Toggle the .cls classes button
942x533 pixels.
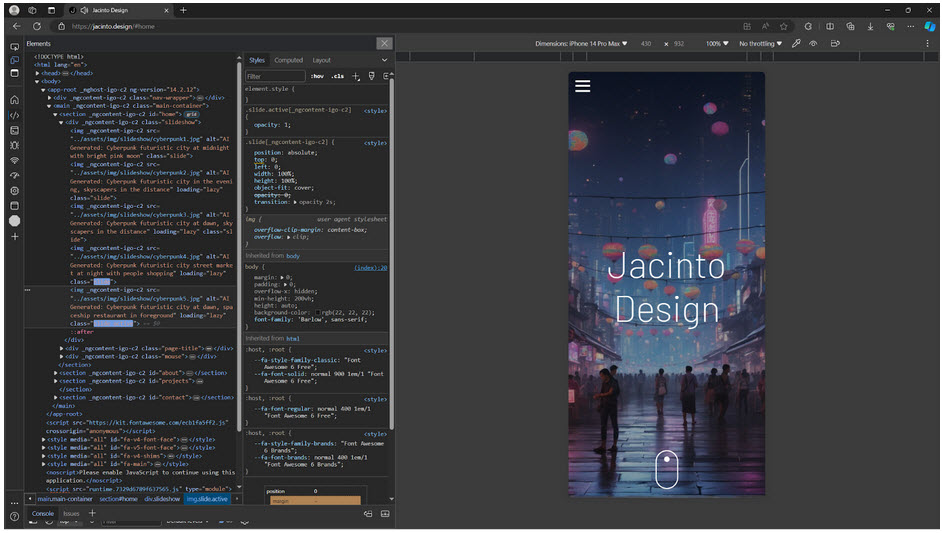[338, 76]
